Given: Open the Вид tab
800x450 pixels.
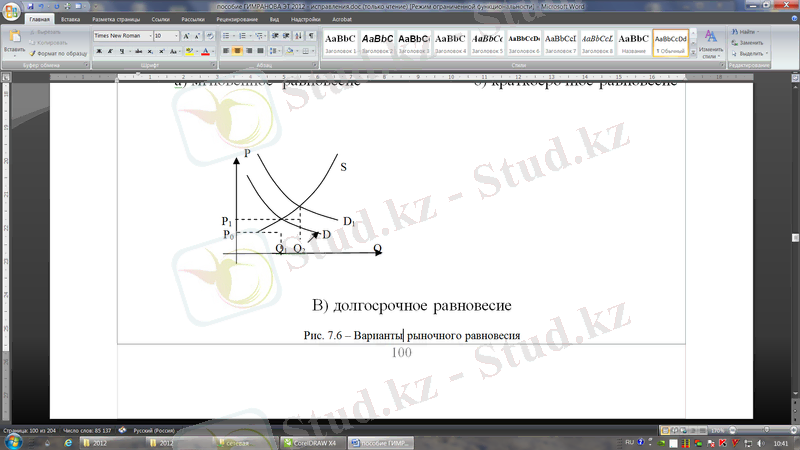Looking at the screenshot, I should tap(274, 19).
